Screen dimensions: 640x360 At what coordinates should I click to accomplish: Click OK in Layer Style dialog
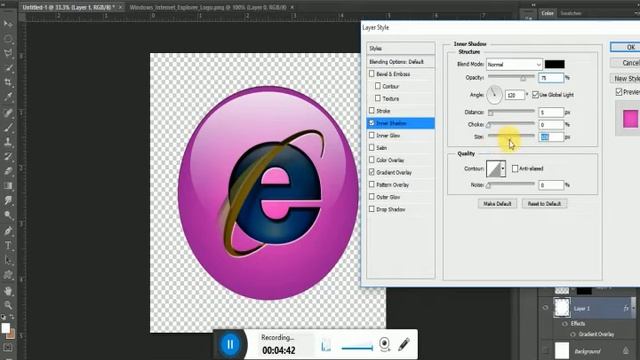pyautogui.click(x=625, y=47)
